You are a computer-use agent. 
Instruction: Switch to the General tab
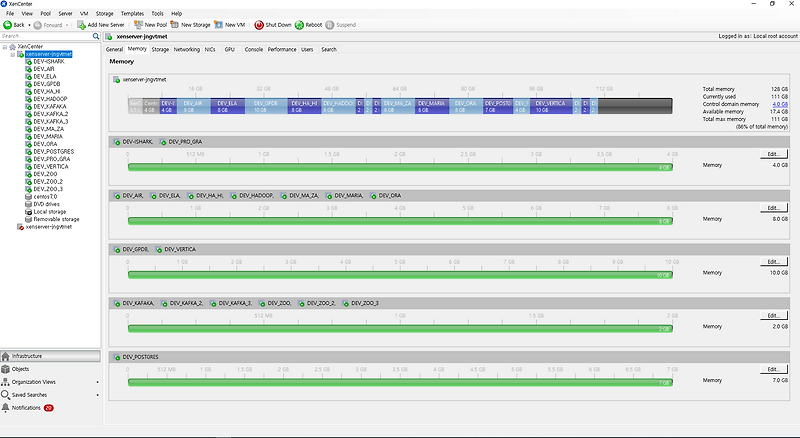click(x=114, y=50)
